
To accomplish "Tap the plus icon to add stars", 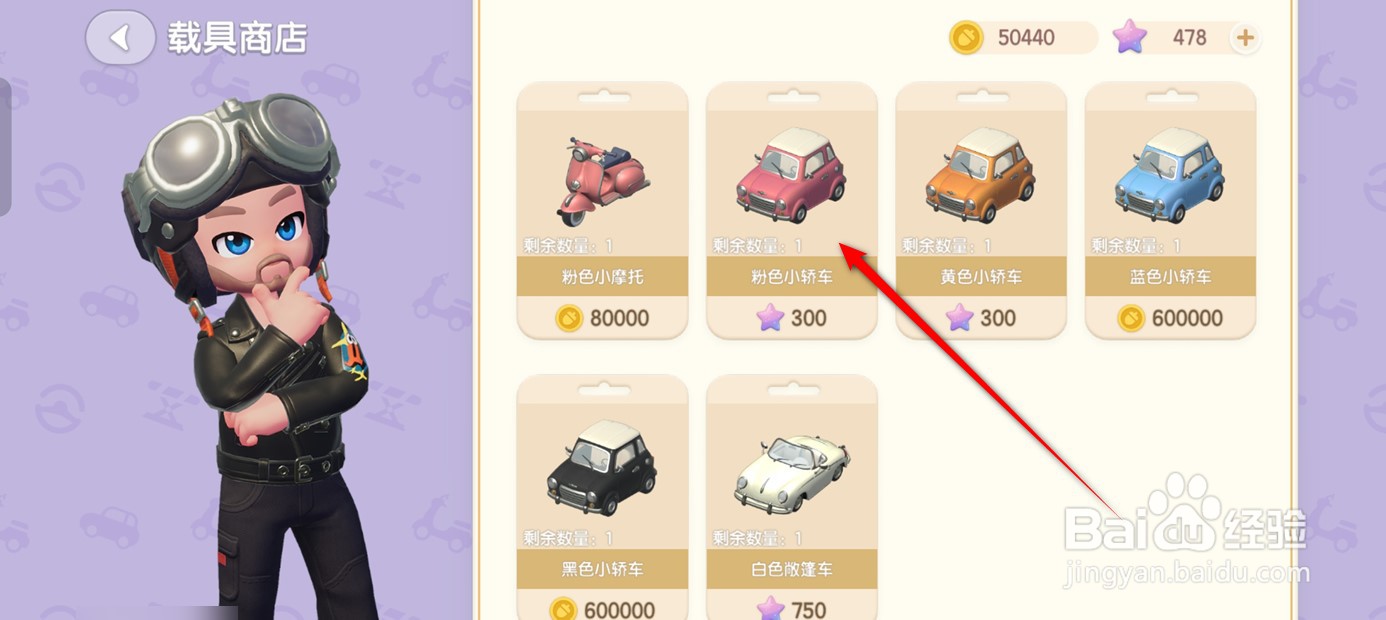I will pos(1245,38).
